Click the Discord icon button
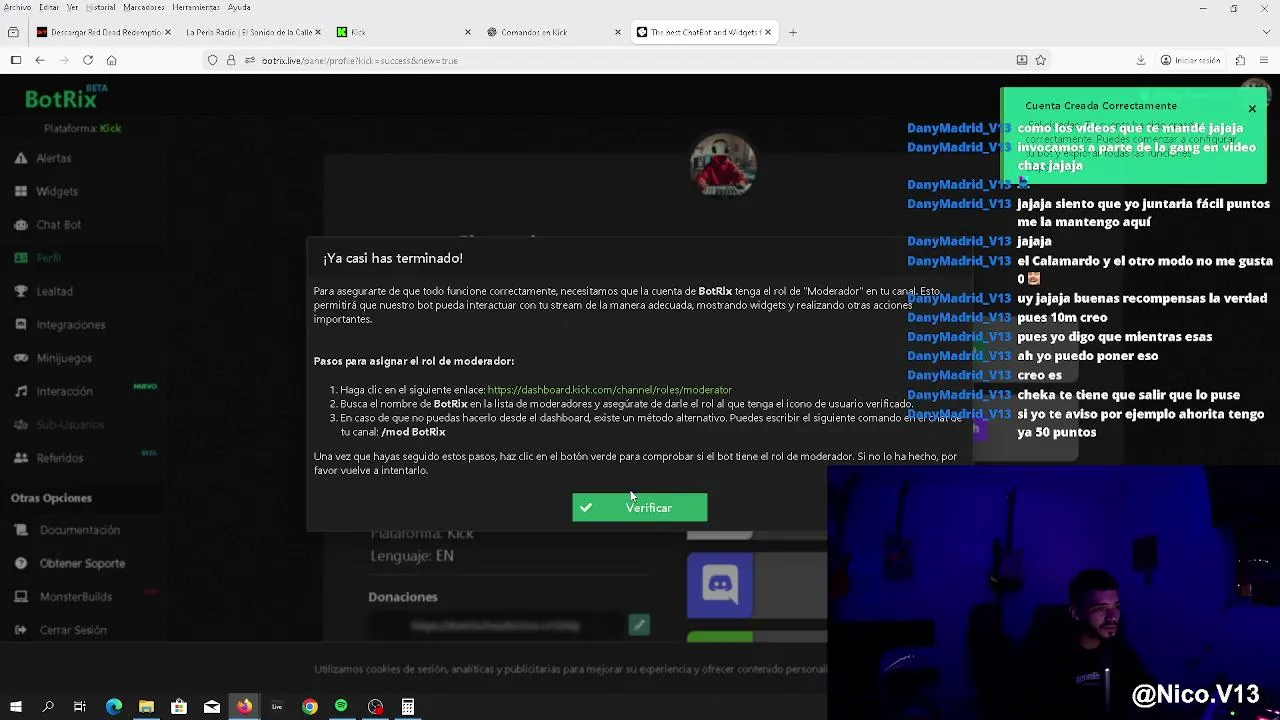 [720, 584]
